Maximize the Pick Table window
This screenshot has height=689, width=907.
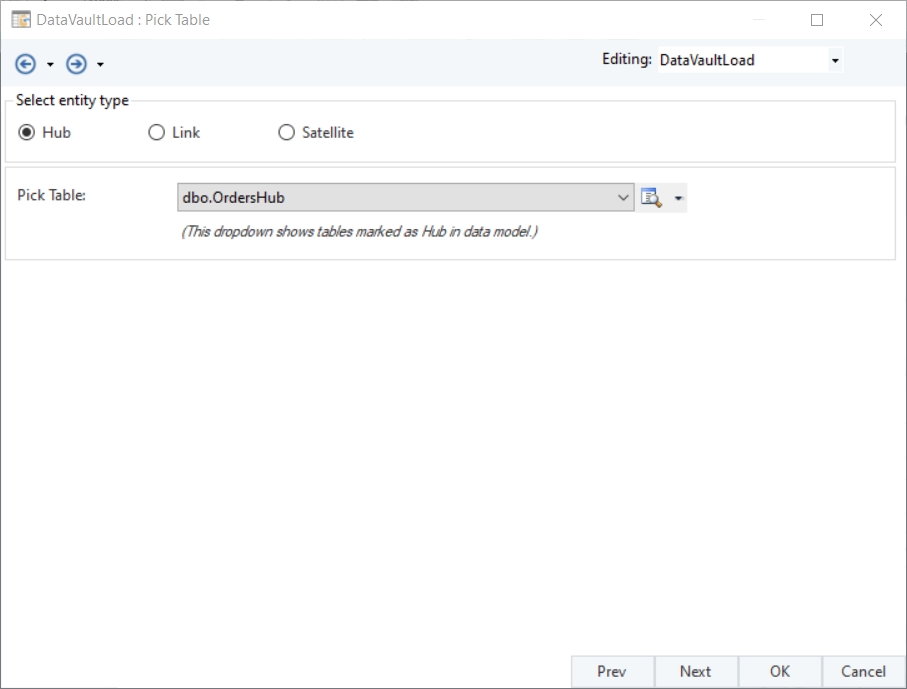[x=817, y=20]
